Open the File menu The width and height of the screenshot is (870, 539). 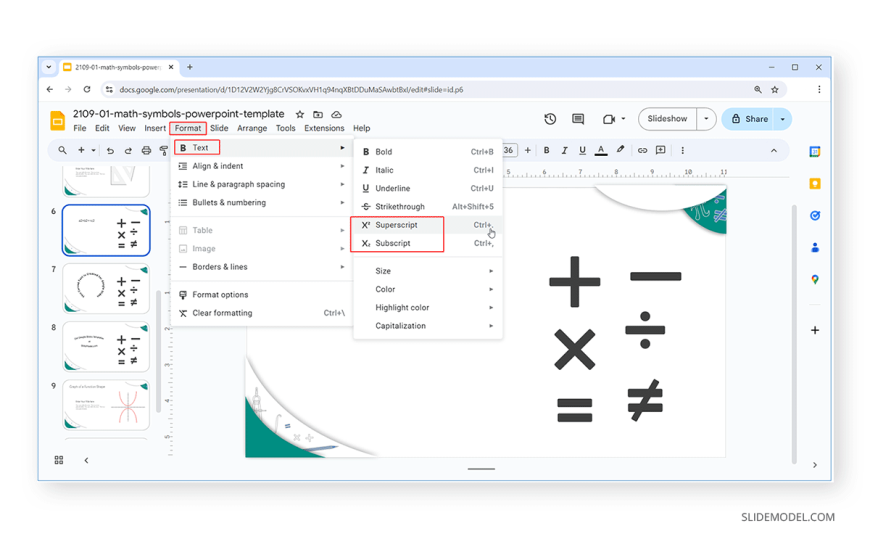pos(79,128)
